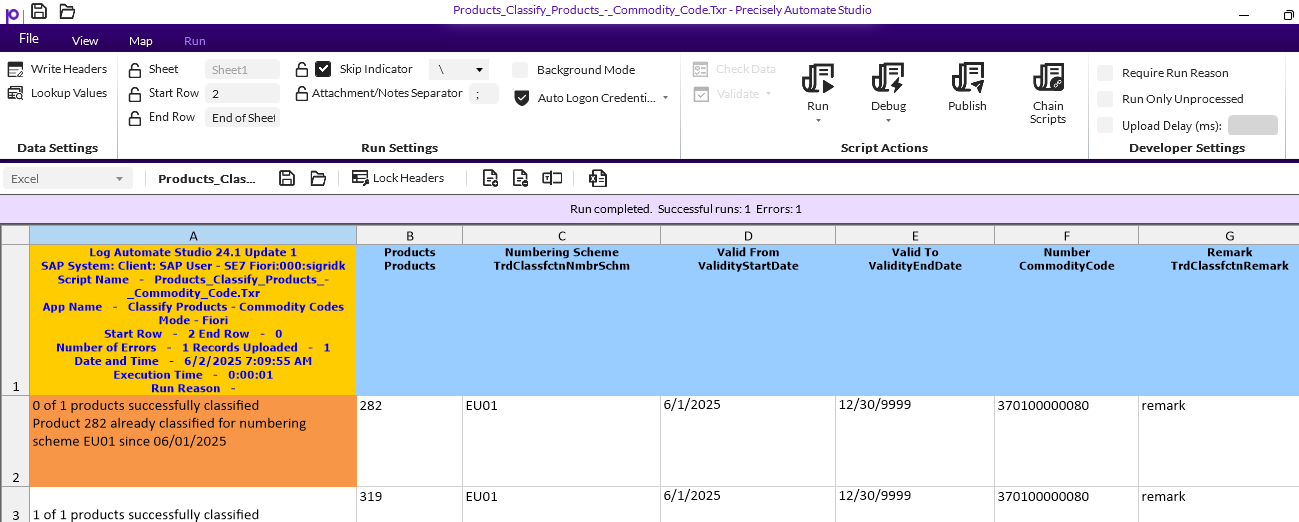Click the open in Excel icon
Image resolution: width=1299 pixels, height=522 pixels.
(598, 178)
